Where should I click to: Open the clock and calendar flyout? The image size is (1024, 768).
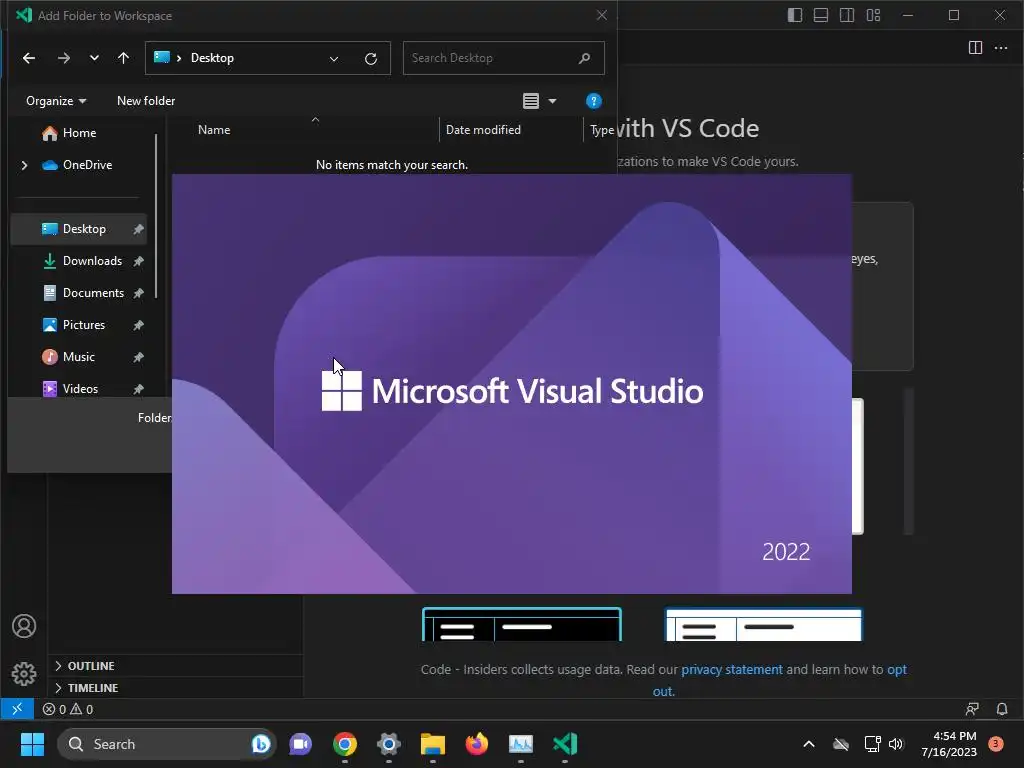(948, 744)
